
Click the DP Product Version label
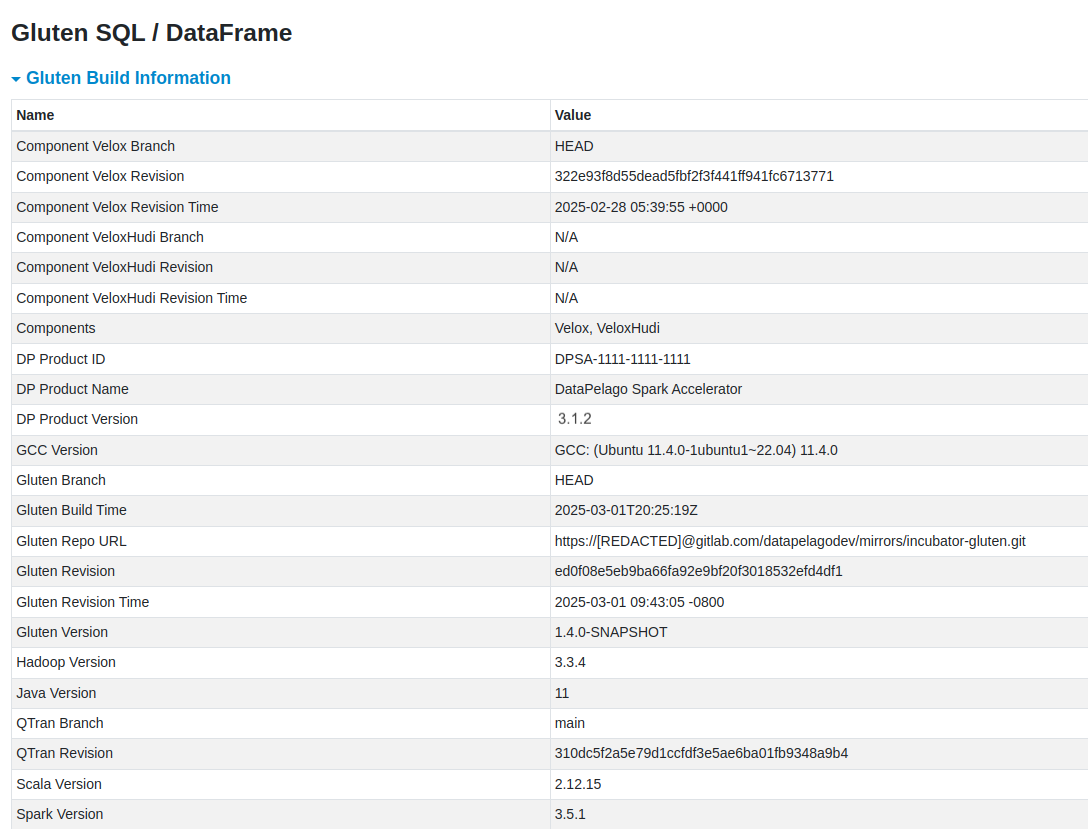point(77,419)
